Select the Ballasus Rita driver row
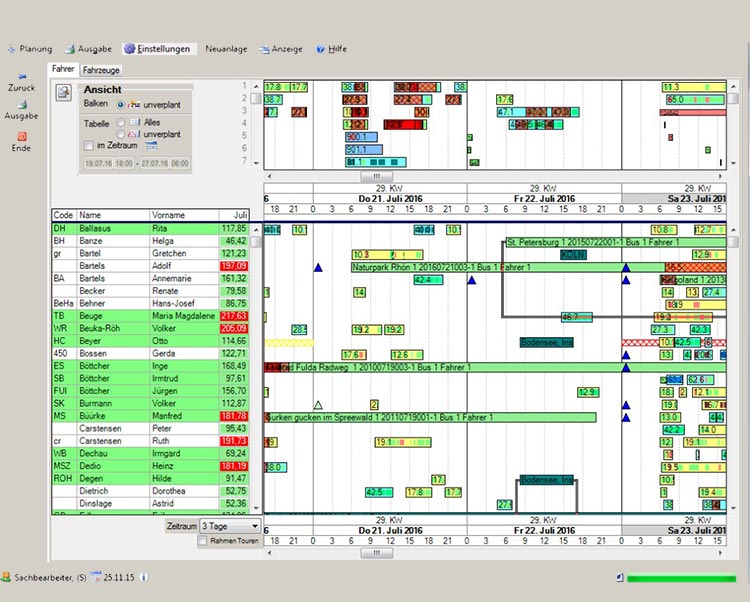The width and height of the screenshot is (750, 602). tap(150, 229)
